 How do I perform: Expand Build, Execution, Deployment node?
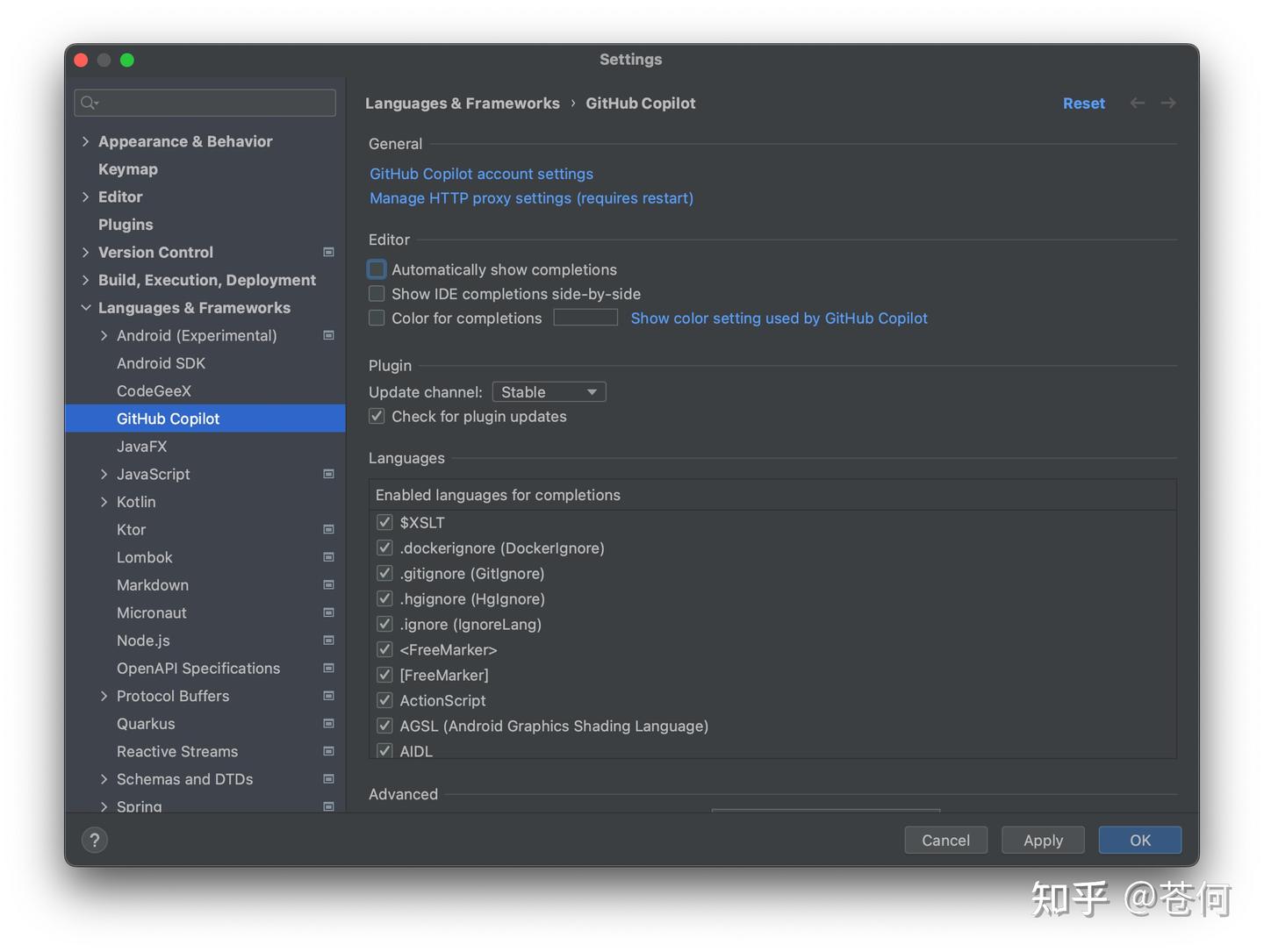point(85,280)
